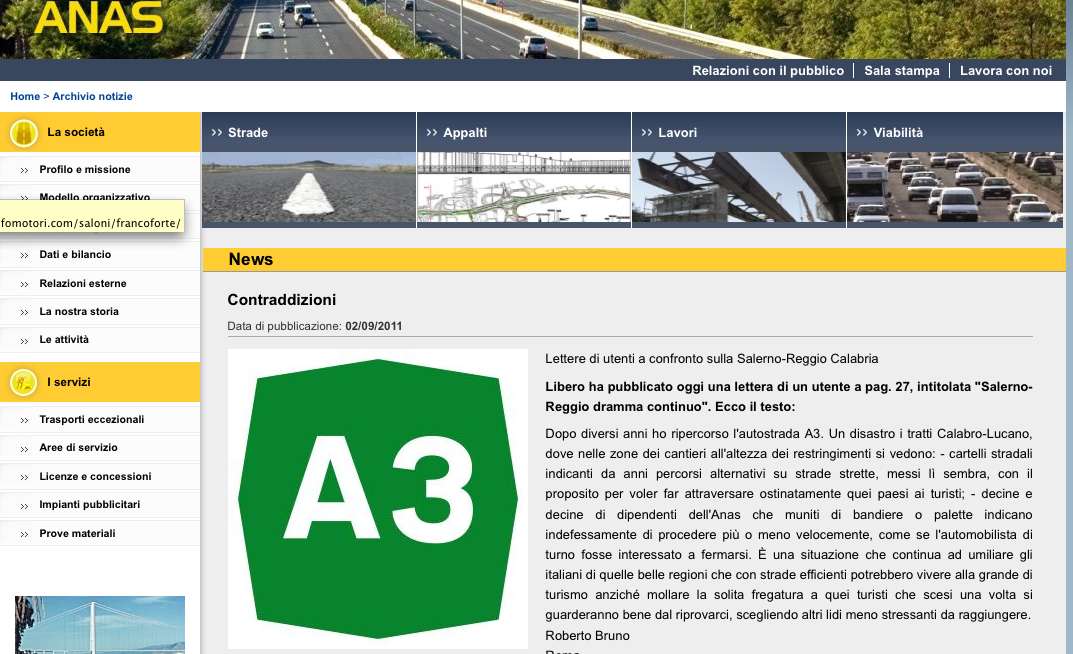Screen dimensions: 1073x654
Task: Open the Viabilità traffic image
Action: point(955,187)
